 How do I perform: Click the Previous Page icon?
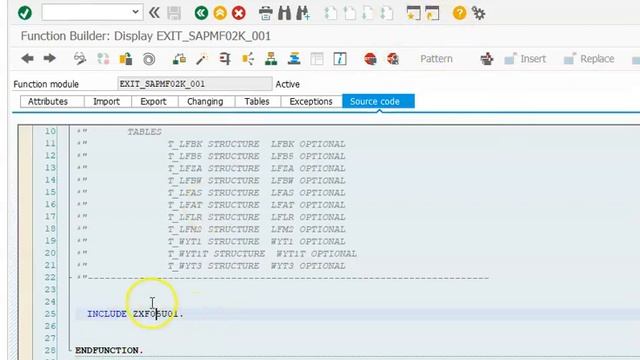click(x=349, y=13)
